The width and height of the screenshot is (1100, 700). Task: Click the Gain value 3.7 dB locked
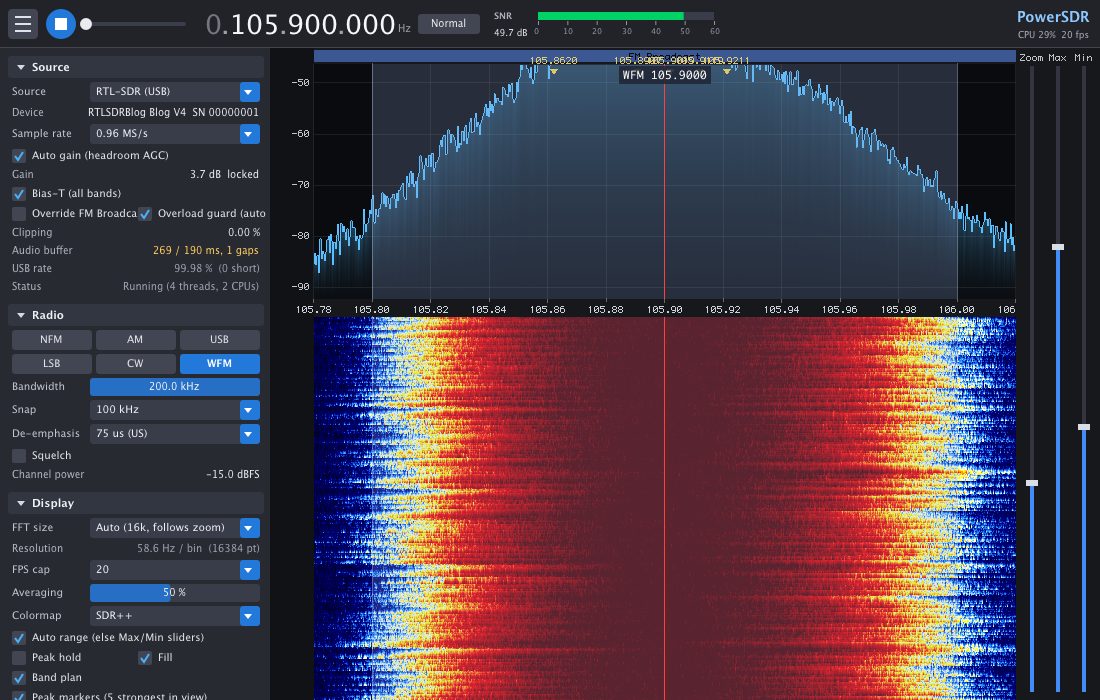[224, 175]
